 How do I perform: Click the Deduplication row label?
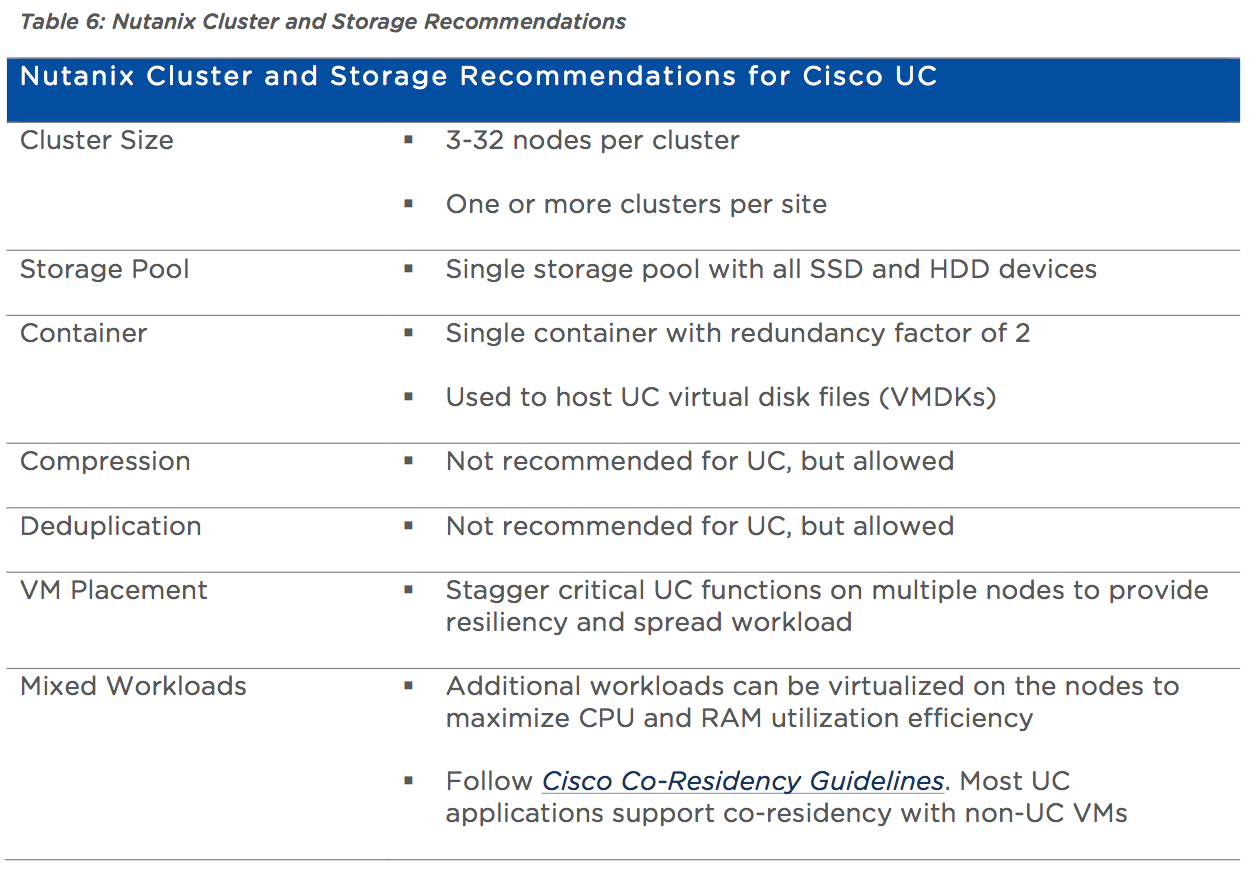coord(111,526)
